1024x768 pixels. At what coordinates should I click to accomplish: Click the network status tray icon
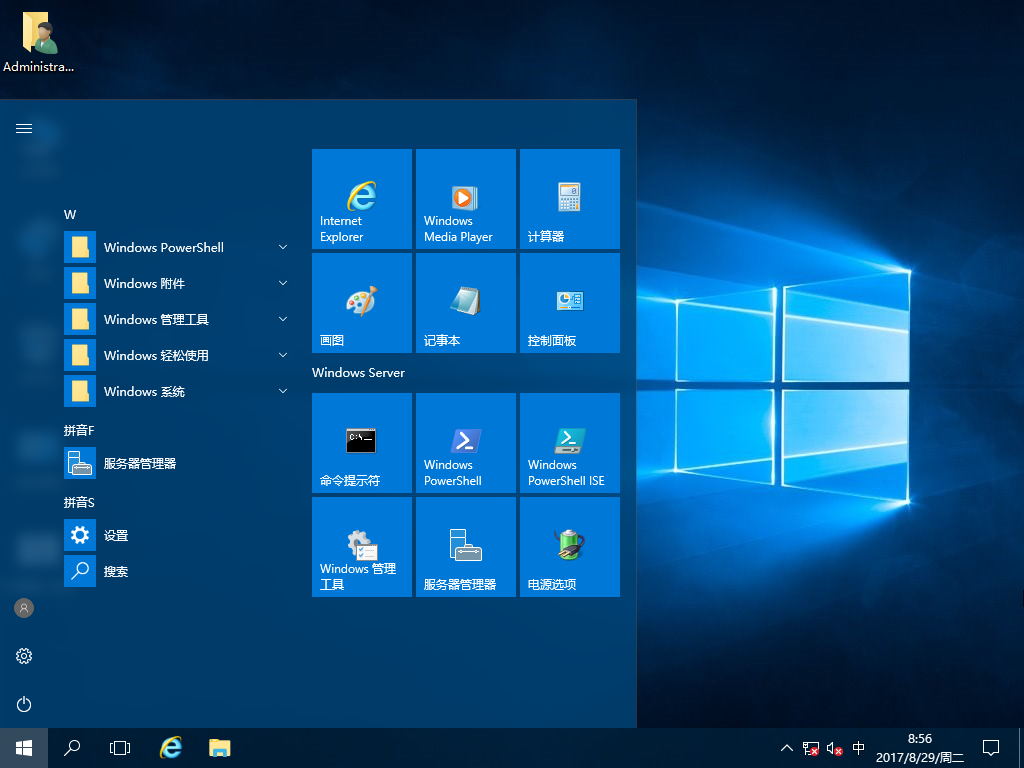[810, 748]
